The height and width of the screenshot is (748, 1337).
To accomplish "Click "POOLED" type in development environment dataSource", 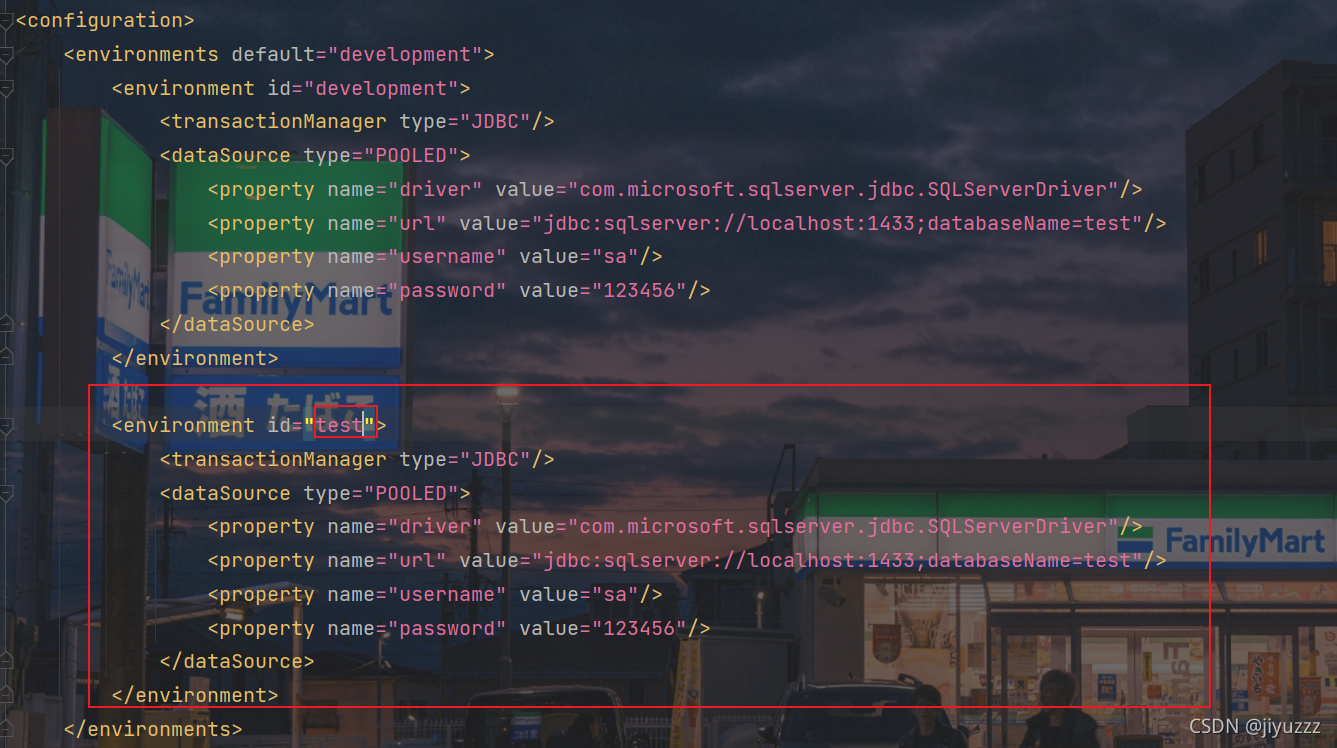I will click(x=411, y=155).
